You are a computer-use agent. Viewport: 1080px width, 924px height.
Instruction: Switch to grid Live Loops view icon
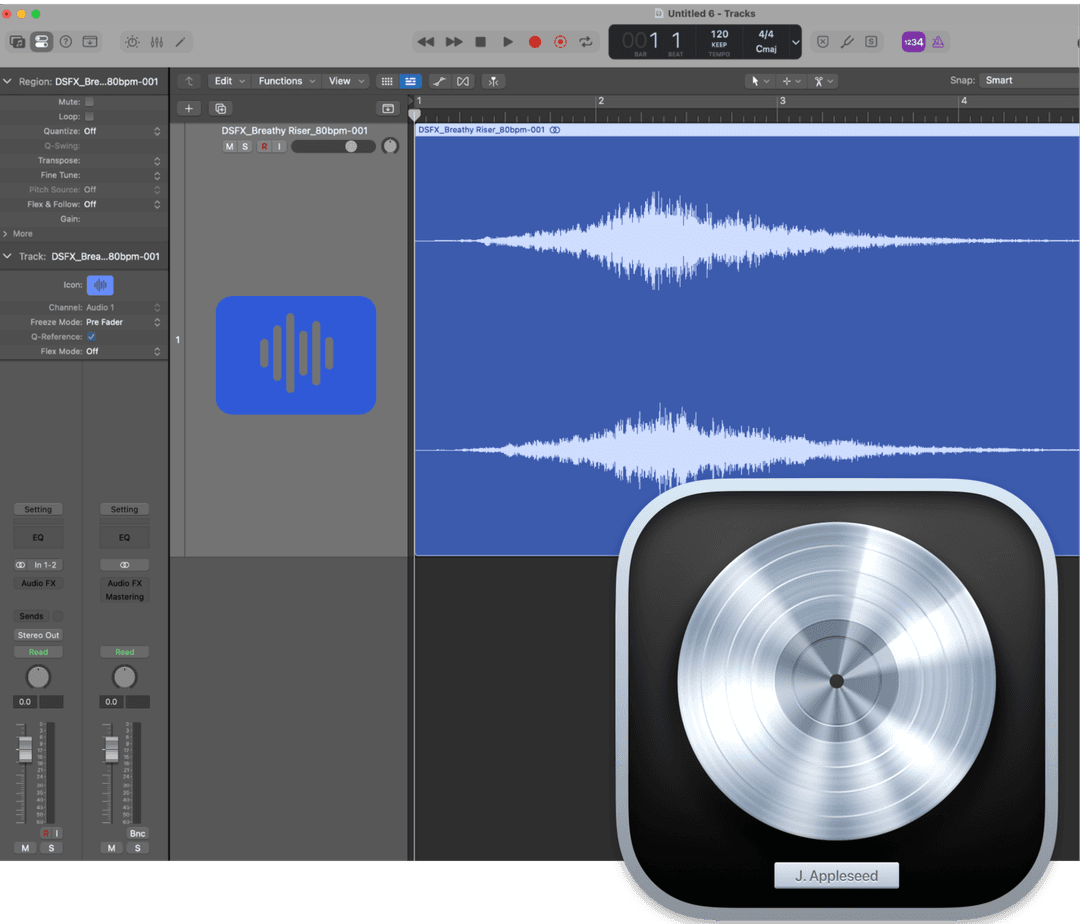pyautogui.click(x=387, y=81)
